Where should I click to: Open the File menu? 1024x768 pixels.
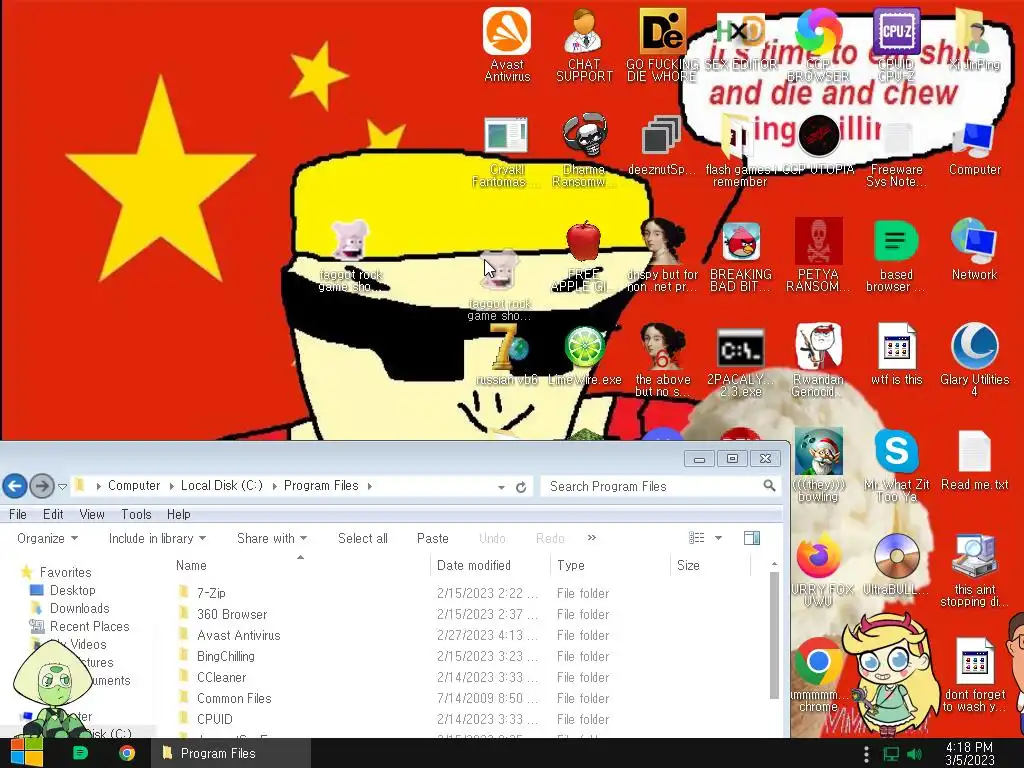click(18, 514)
